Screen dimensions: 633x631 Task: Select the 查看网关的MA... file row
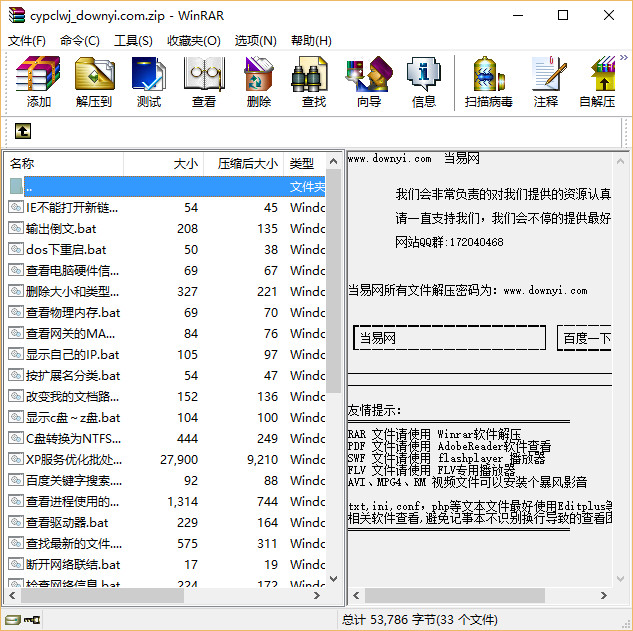pos(166,333)
